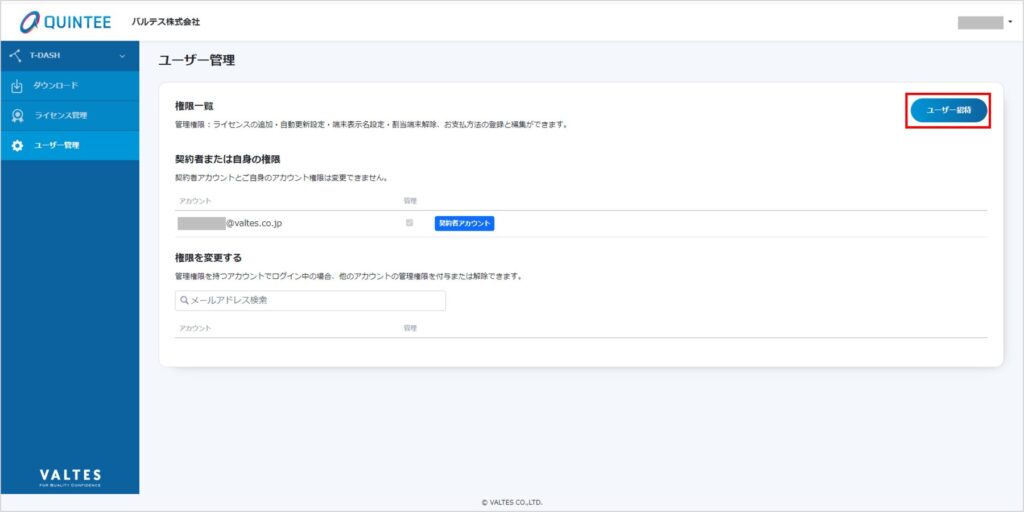Toggle the 管理 checkbox for the valtes.co.jp account
The height and width of the screenshot is (512, 1024).
(x=409, y=223)
